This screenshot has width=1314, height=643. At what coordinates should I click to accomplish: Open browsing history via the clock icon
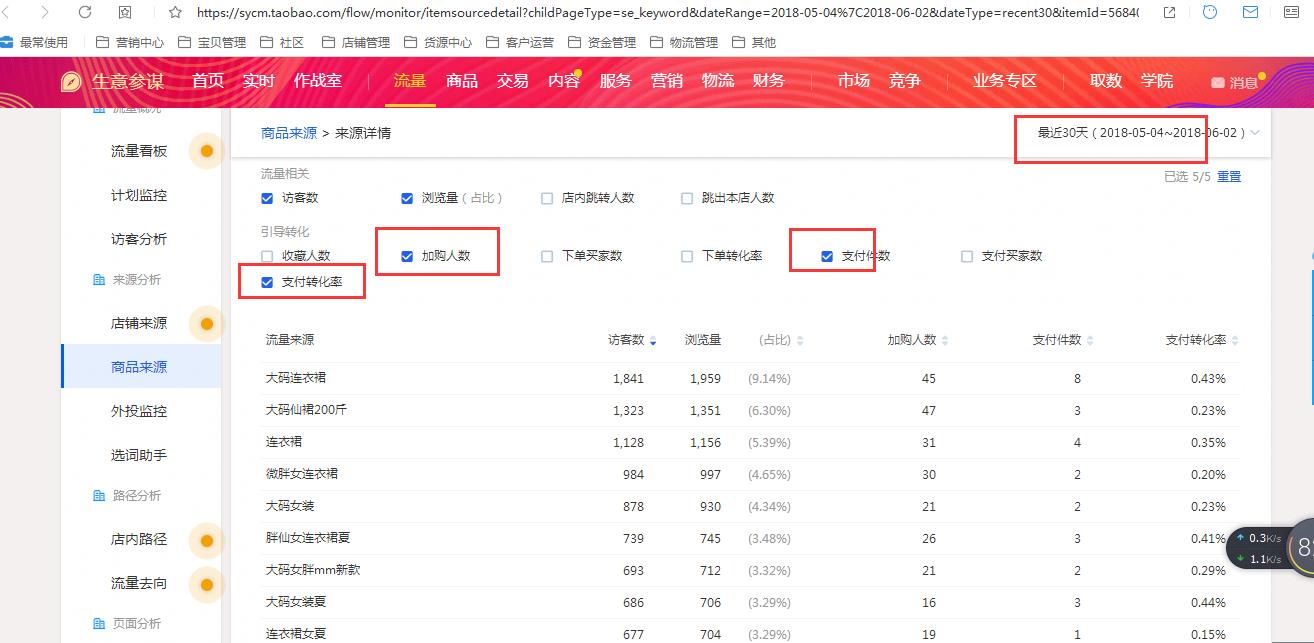pyautogui.click(x=1211, y=14)
